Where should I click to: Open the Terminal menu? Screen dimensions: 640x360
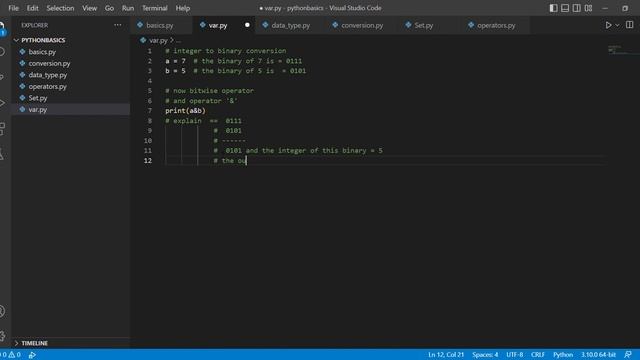pos(155,8)
